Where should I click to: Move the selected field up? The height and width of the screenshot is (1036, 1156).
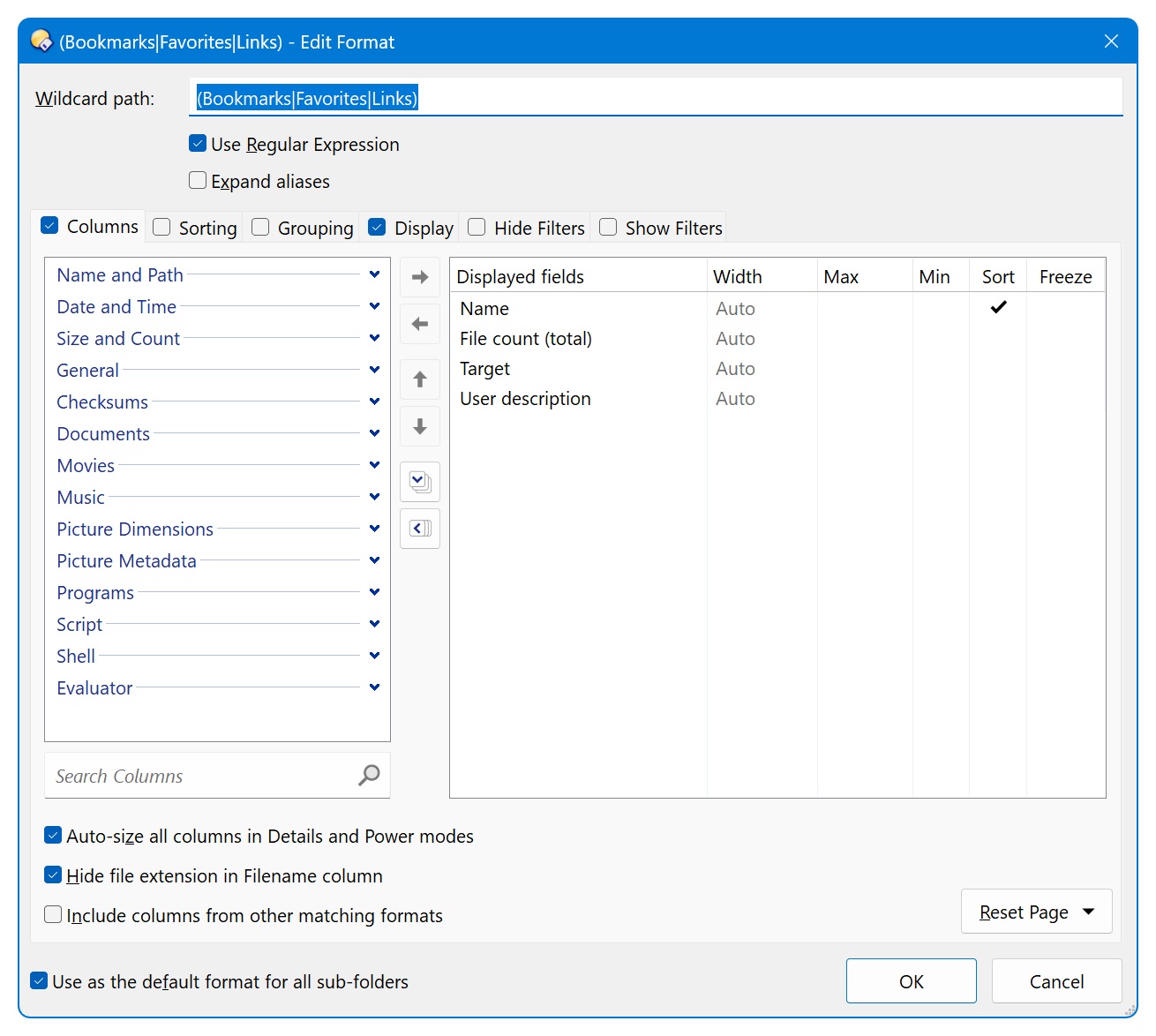(420, 379)
